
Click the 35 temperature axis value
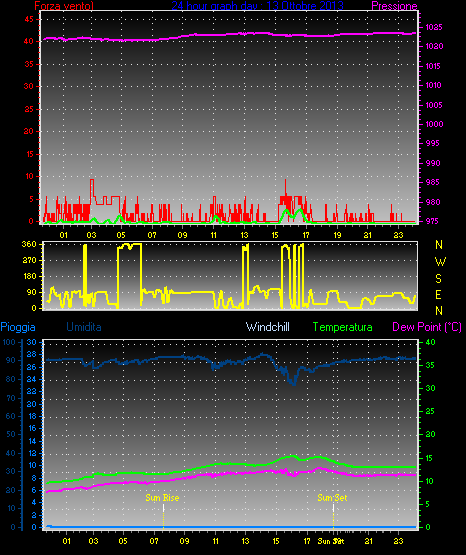(430, 365)
